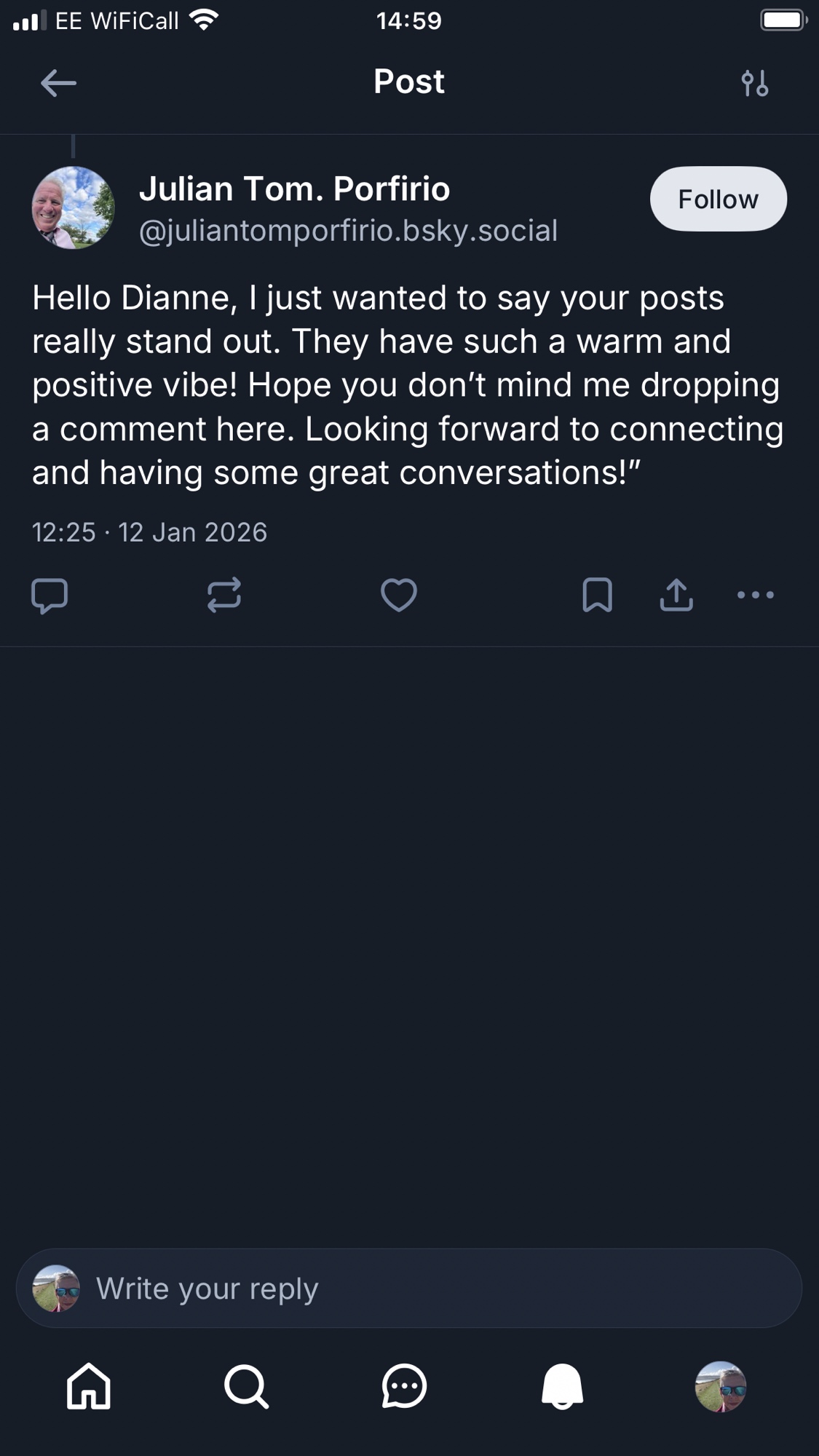Open my profile avatar tab
This screenshot has height=1456, width=819.
[x=720, y=1386]
